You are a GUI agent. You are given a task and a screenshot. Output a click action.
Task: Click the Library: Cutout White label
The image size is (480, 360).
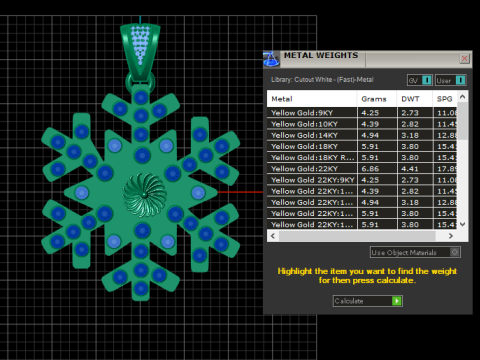tap(322, 80)
